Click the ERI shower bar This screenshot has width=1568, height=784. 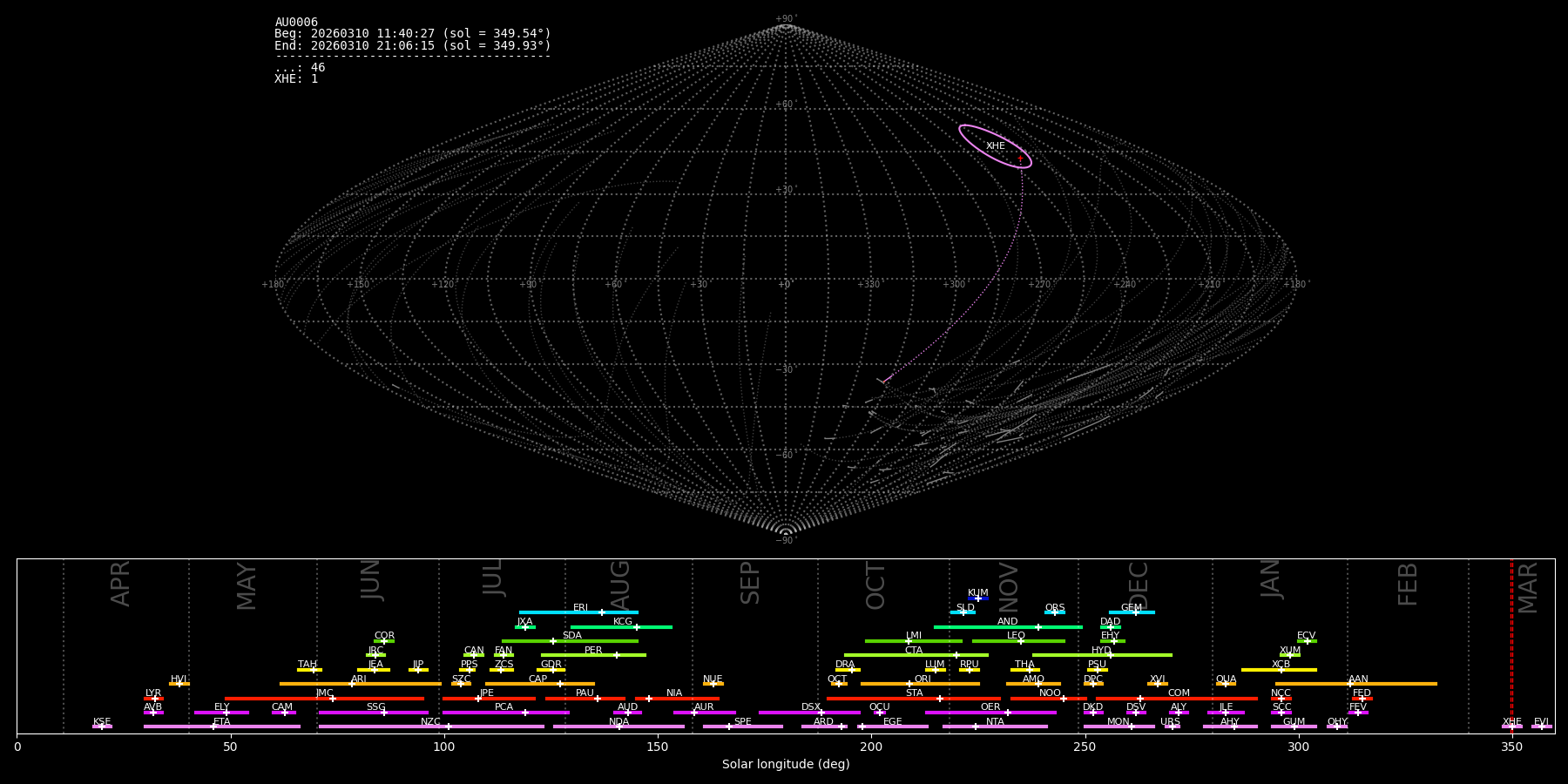click(578, 612)
